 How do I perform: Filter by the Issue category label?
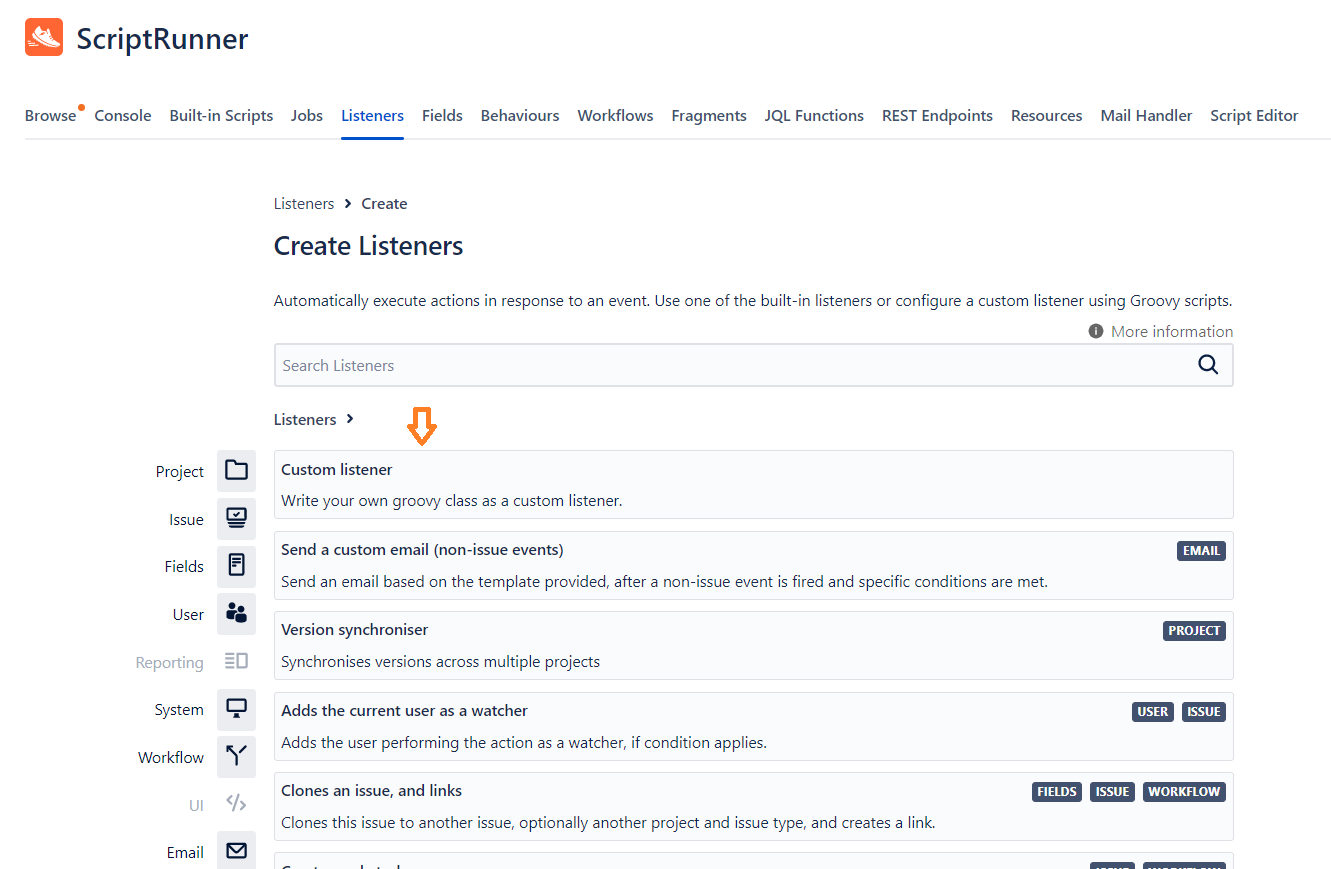click(x=186, y=520)
